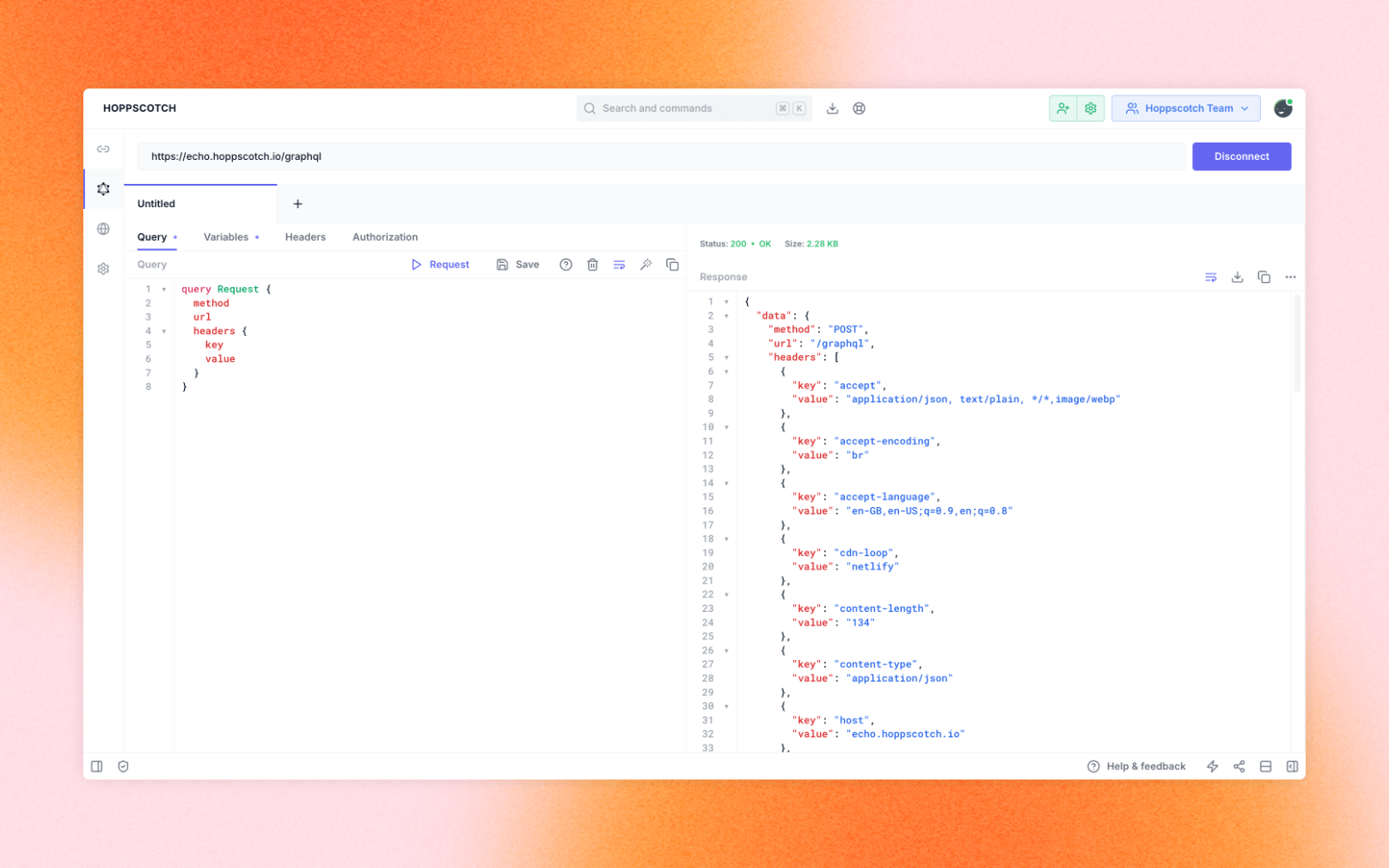Viewport: 1389px width, 868px height.
Task: Toggle line wrap in response panel
Action: (1210, 277)
